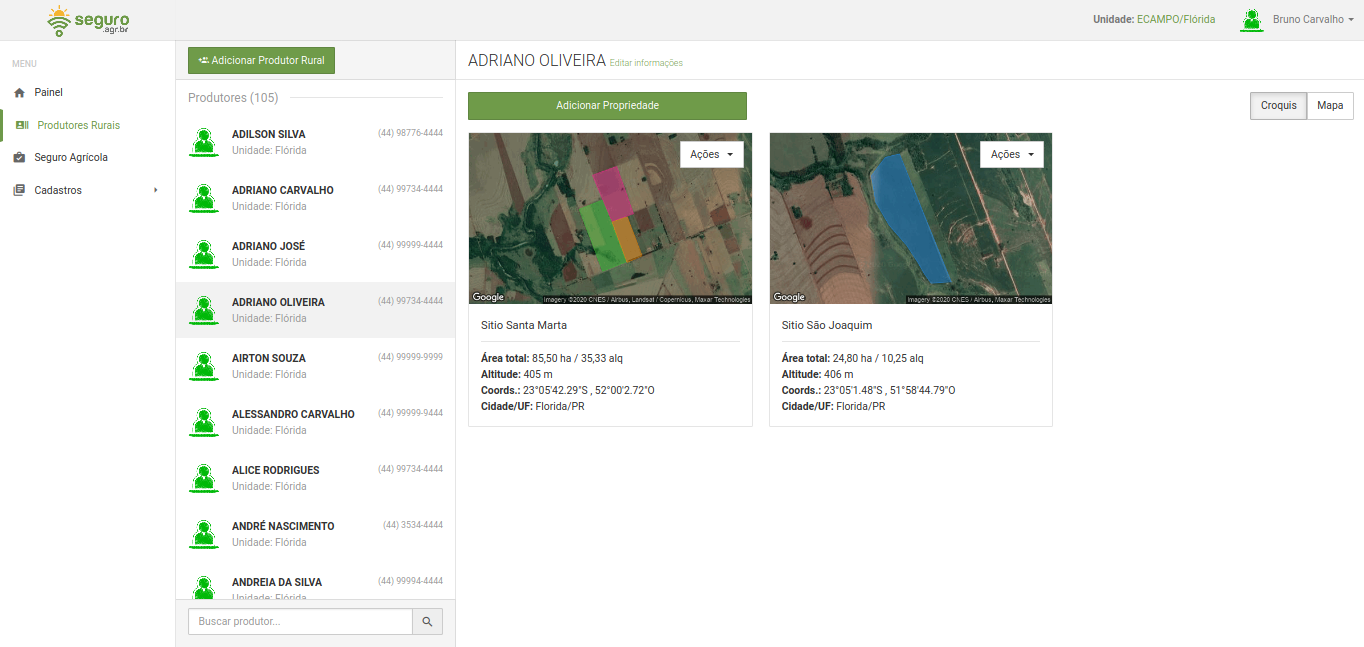Click the orange field polygon on the map
1364x647 pixels.
pos(627,238)
